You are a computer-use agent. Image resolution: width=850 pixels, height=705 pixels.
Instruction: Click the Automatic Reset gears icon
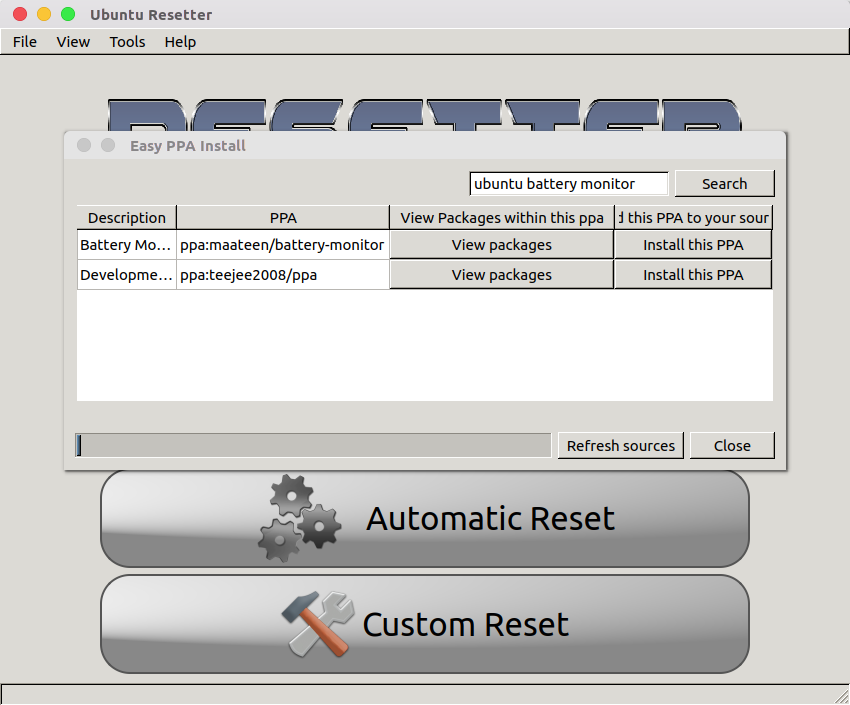pos(299,518)
